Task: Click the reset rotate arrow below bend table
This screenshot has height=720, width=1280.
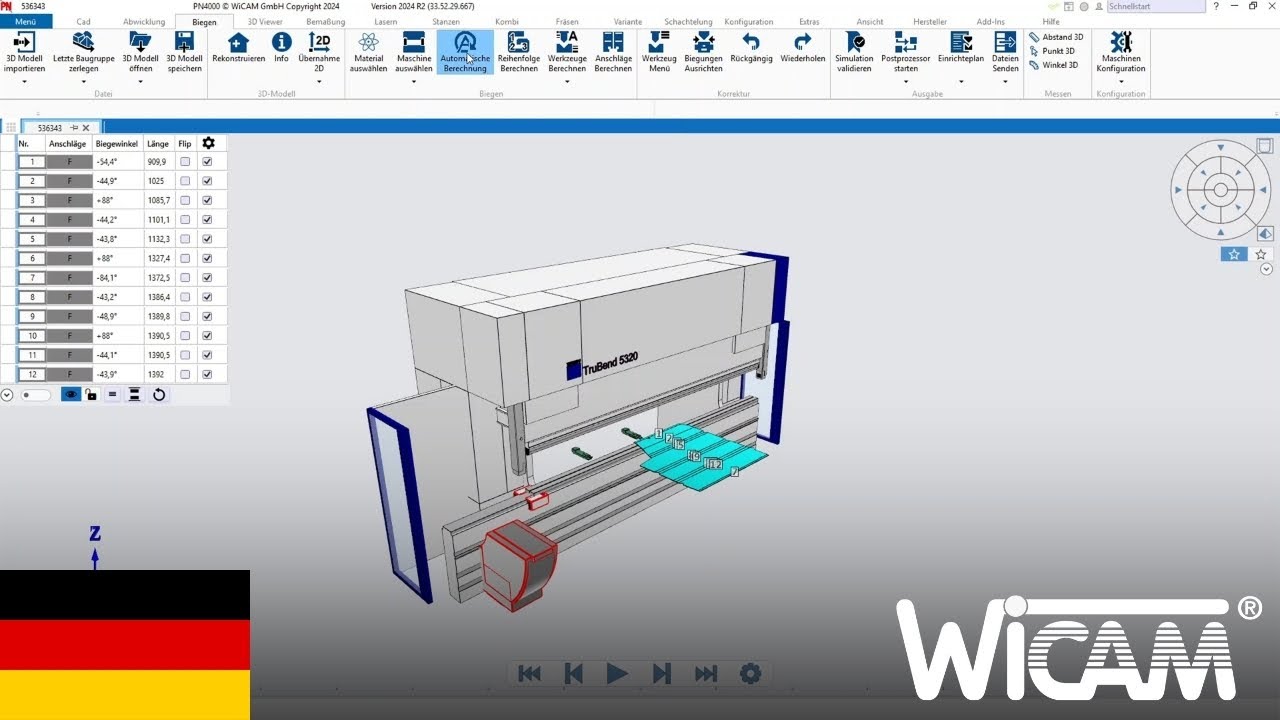Action: tap(159, 395)
